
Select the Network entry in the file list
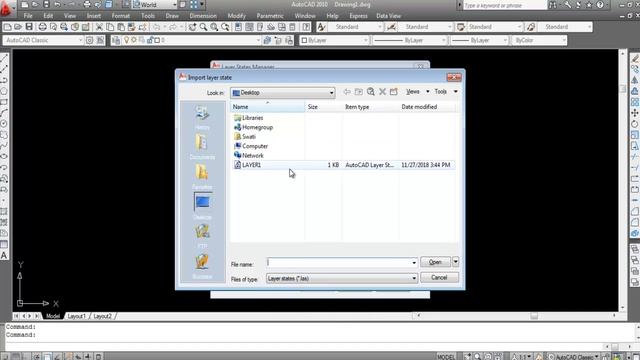click(249, 156)
